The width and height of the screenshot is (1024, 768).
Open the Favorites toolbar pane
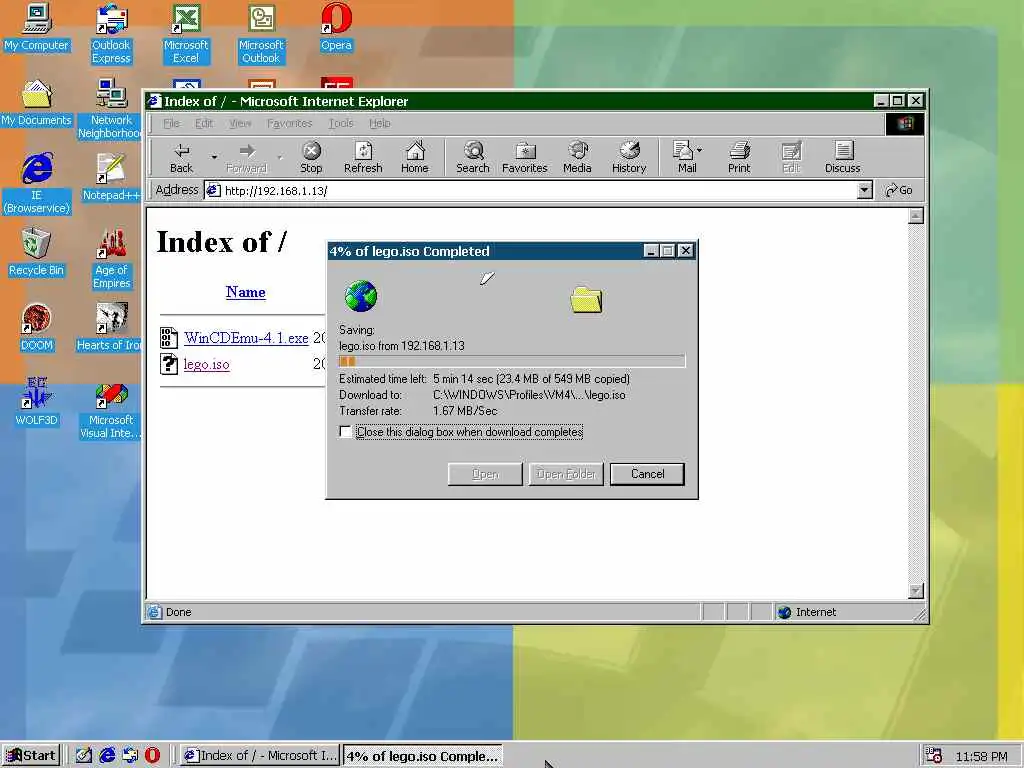pos(524,157)
